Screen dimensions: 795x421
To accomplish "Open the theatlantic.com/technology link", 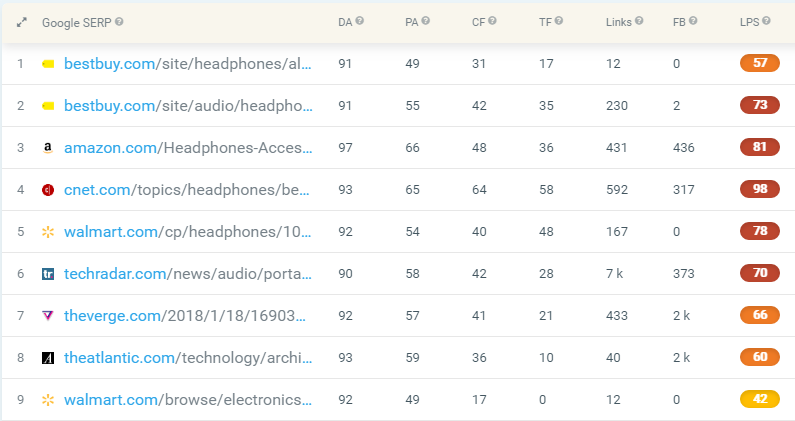I will (188, 358).
